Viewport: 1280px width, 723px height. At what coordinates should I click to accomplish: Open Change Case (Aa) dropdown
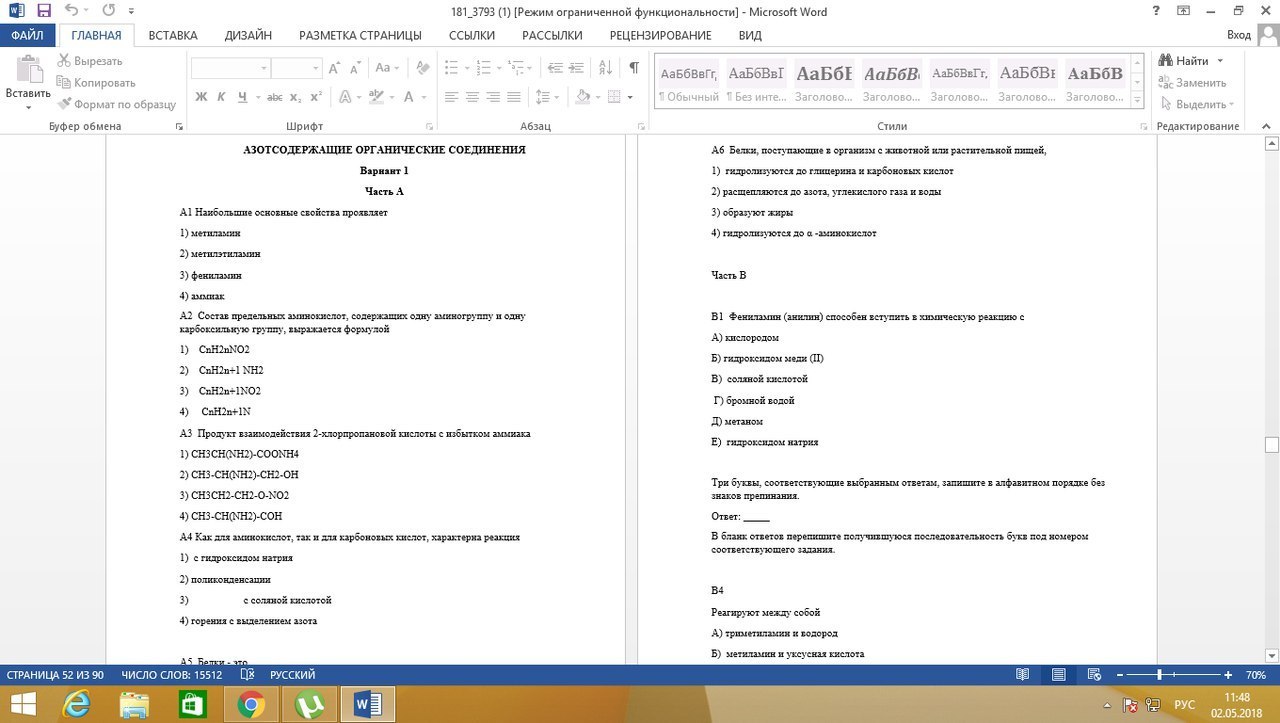tap(385, 68)
